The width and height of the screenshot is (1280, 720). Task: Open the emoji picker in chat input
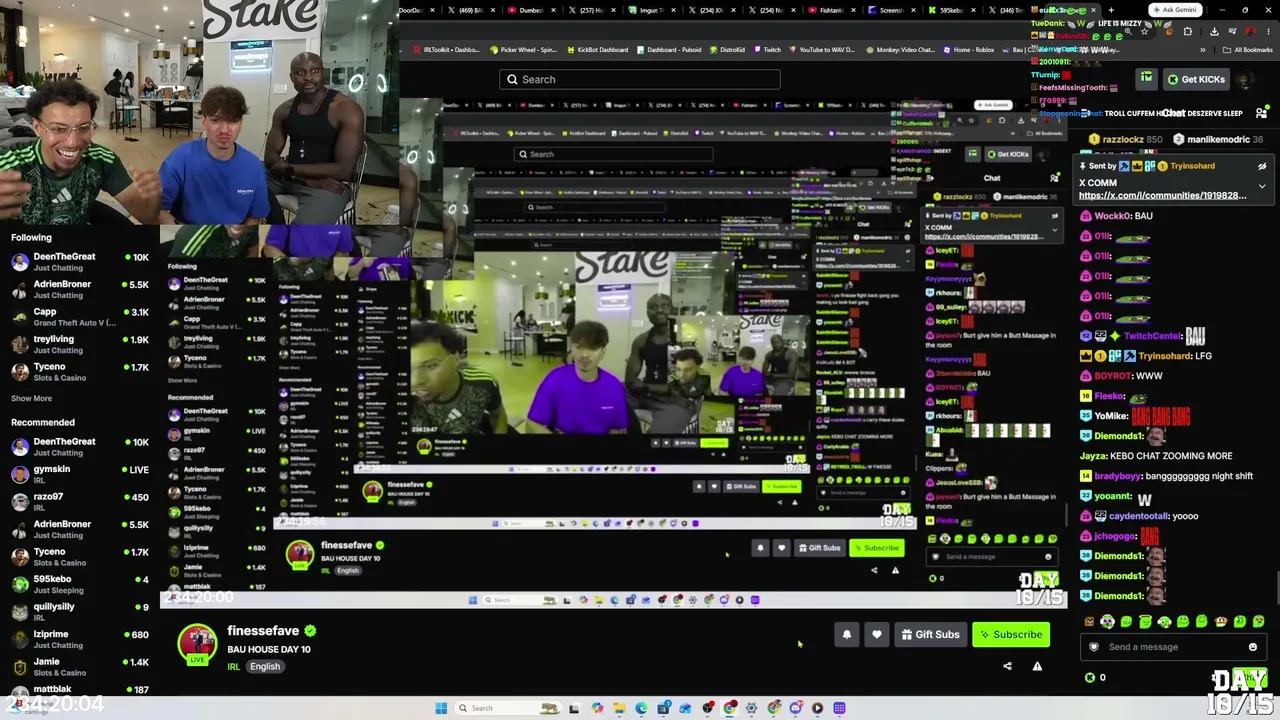click(1253, 647)
